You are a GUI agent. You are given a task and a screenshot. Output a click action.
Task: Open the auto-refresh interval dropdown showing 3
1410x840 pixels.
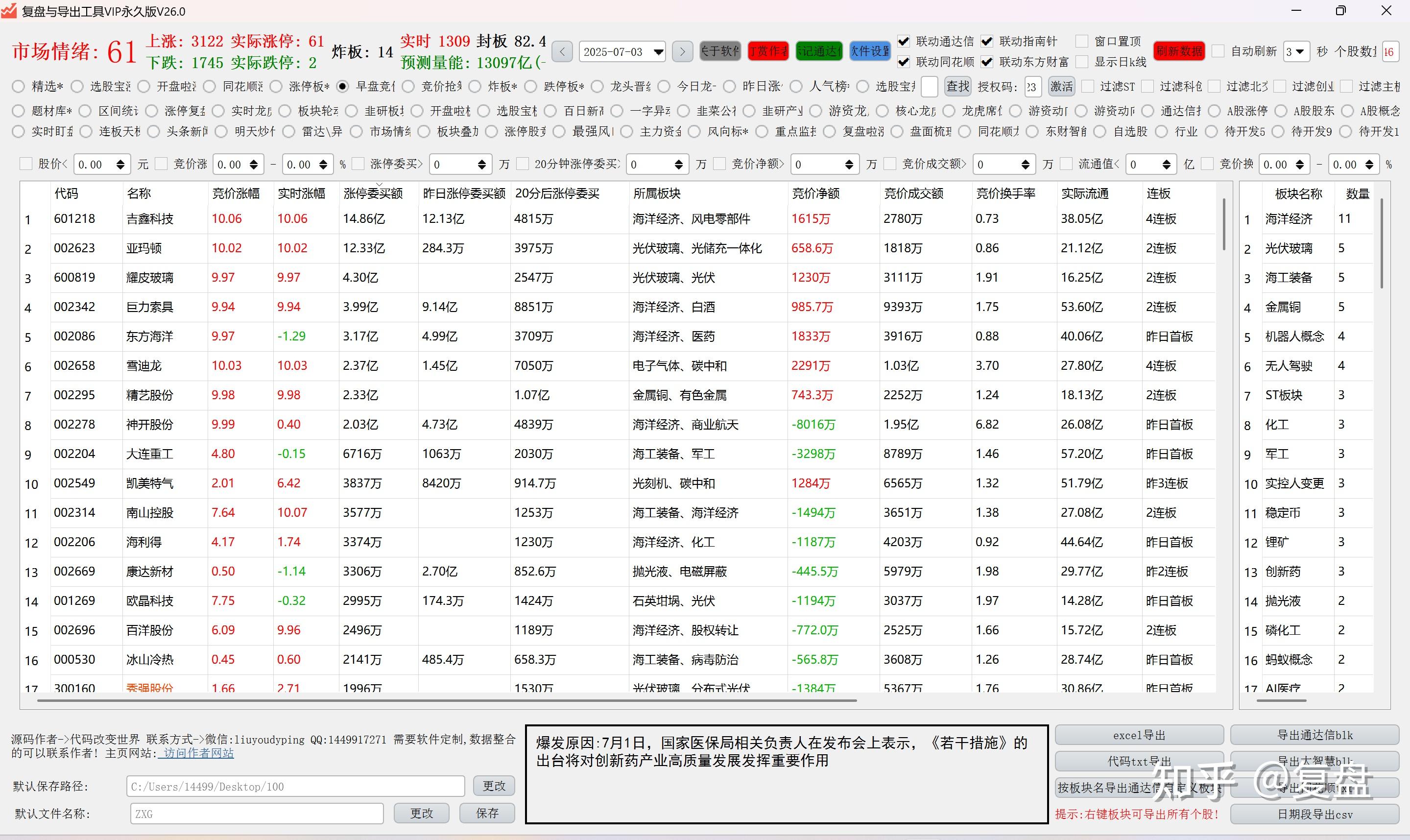tap(1297, 51)
